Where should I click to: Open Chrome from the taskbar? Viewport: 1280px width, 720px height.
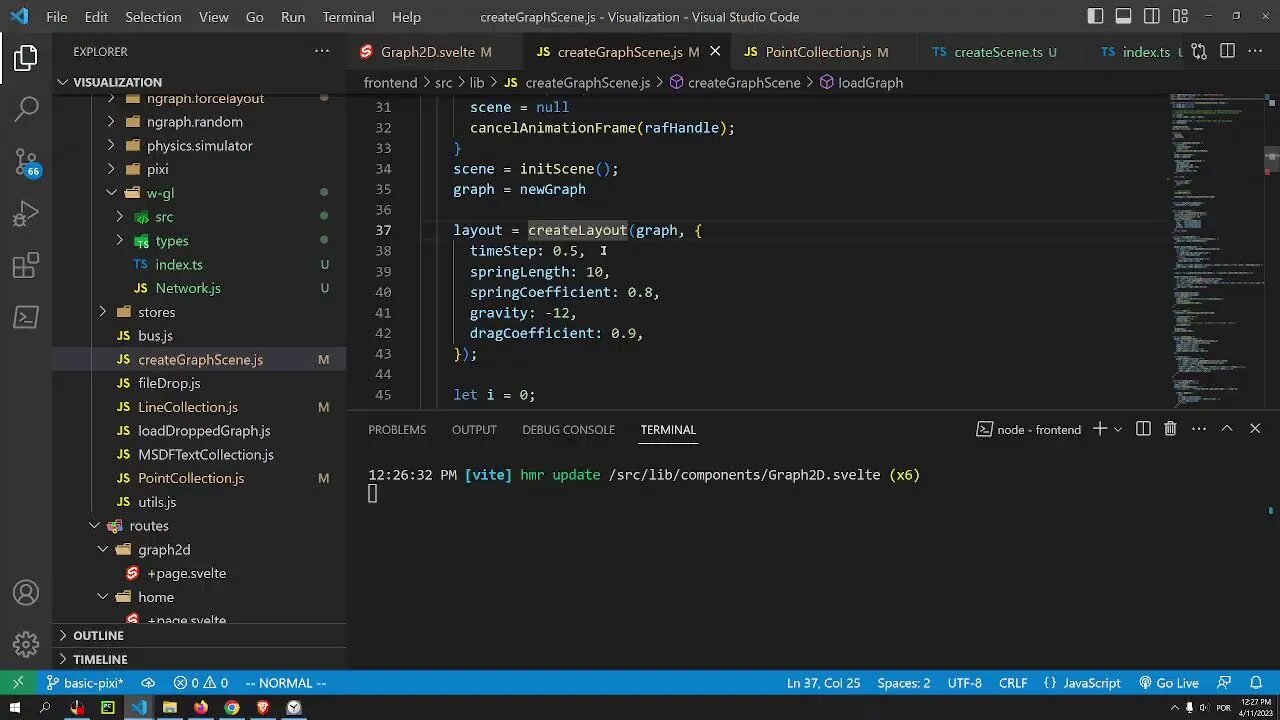pos(232,707)
